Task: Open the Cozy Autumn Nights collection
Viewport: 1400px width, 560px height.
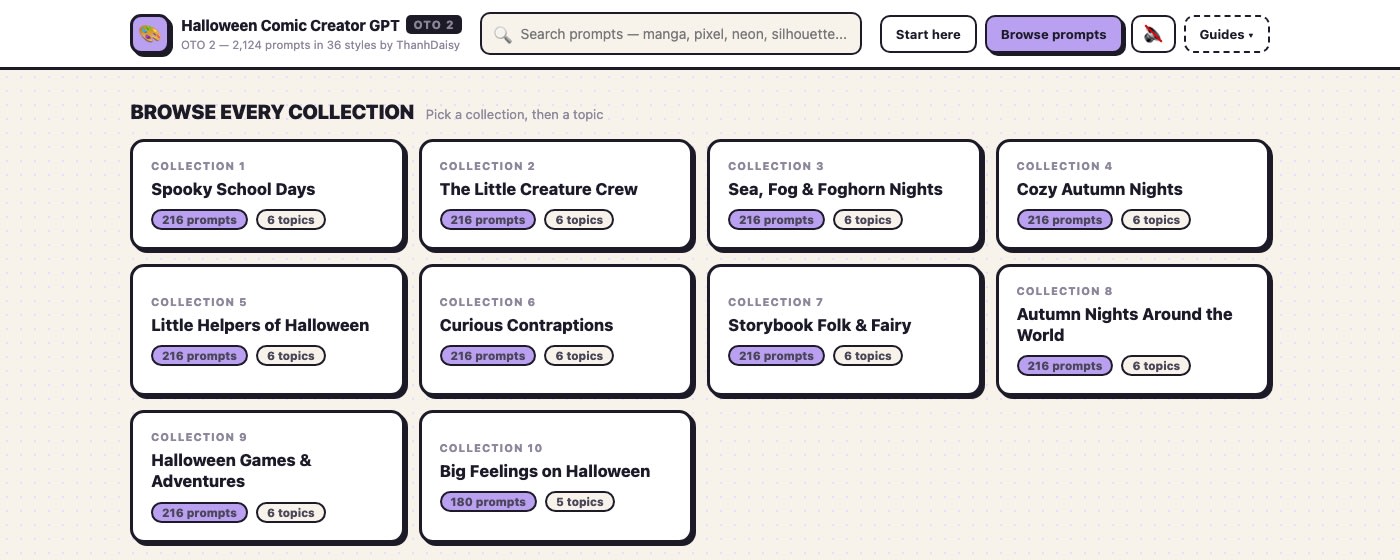Action: pyautogui.click(x=1133, y=194)
